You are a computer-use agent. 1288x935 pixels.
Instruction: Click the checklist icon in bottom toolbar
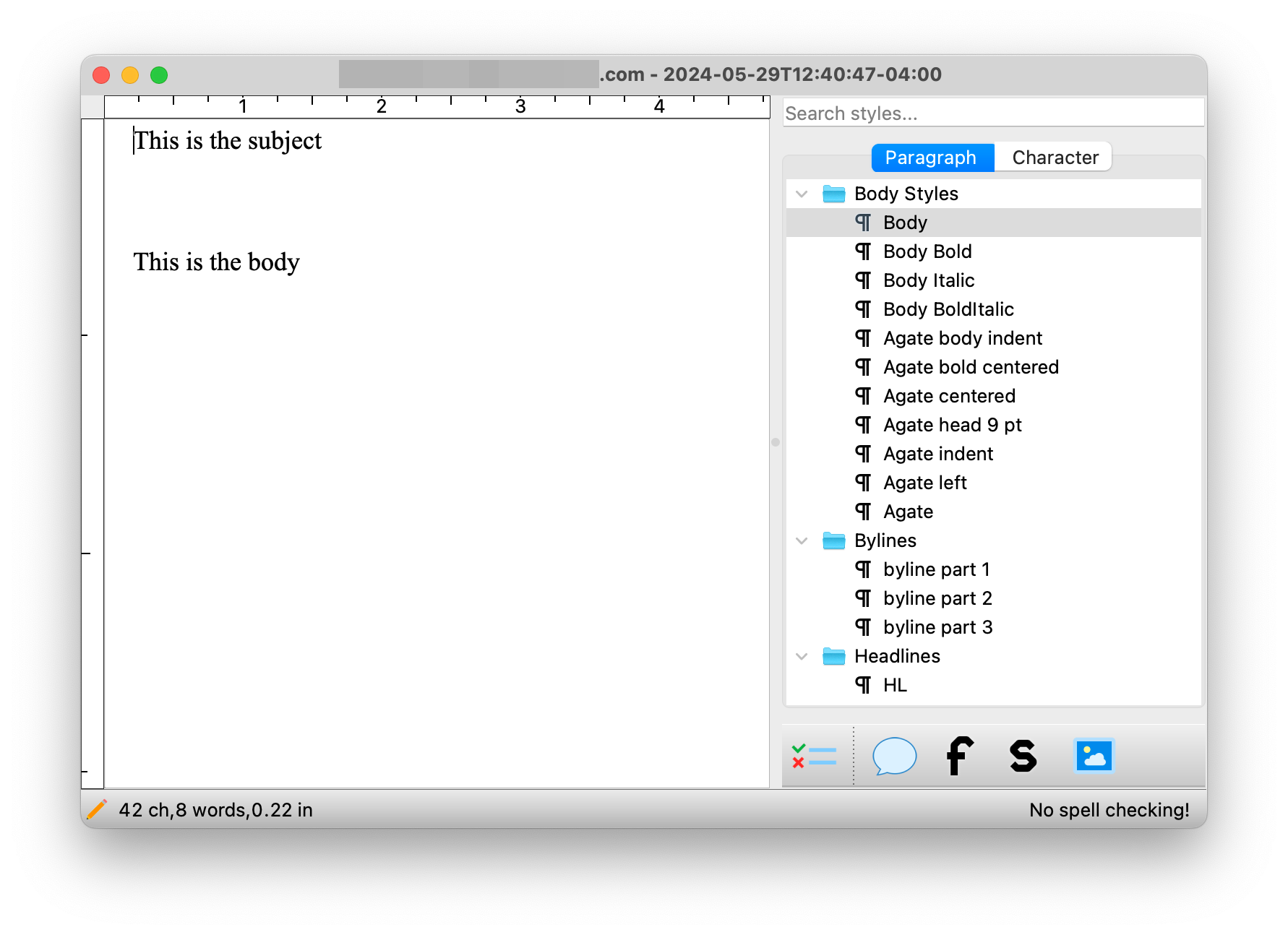814,757
